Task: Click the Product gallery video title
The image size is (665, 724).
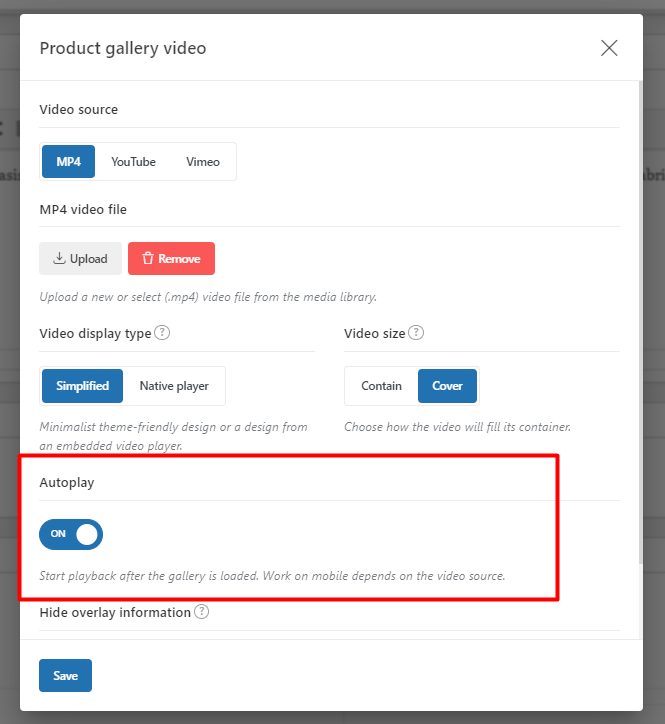Action: click(123, 48)
